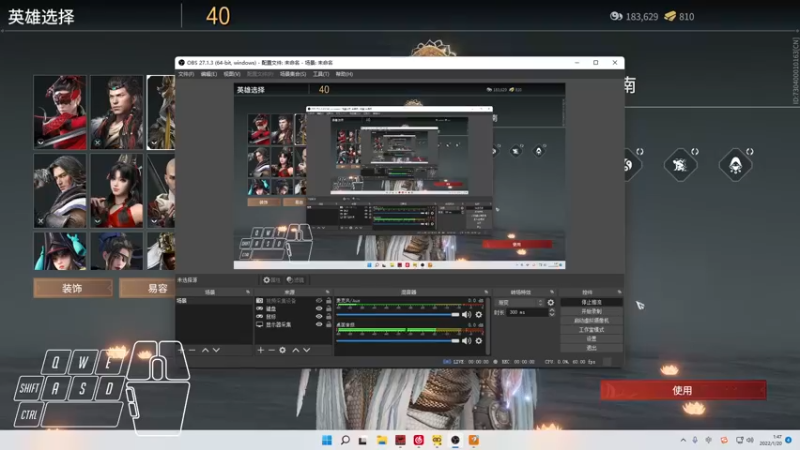
Task: Switch to OBS Studio taskbar icon
Action: tap(455, 440)
